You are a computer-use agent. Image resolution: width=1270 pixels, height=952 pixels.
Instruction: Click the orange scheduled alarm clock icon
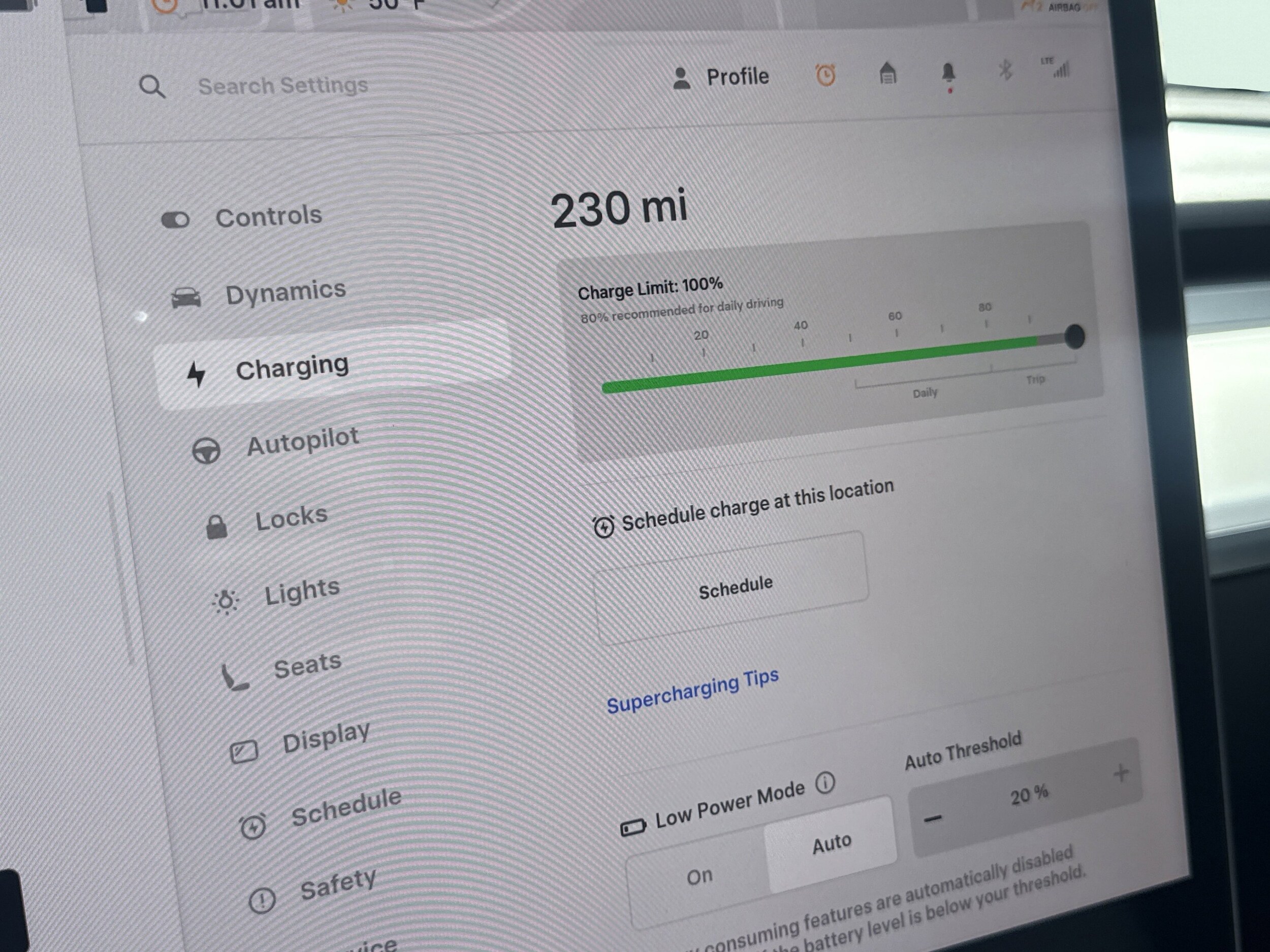point(825,75)
